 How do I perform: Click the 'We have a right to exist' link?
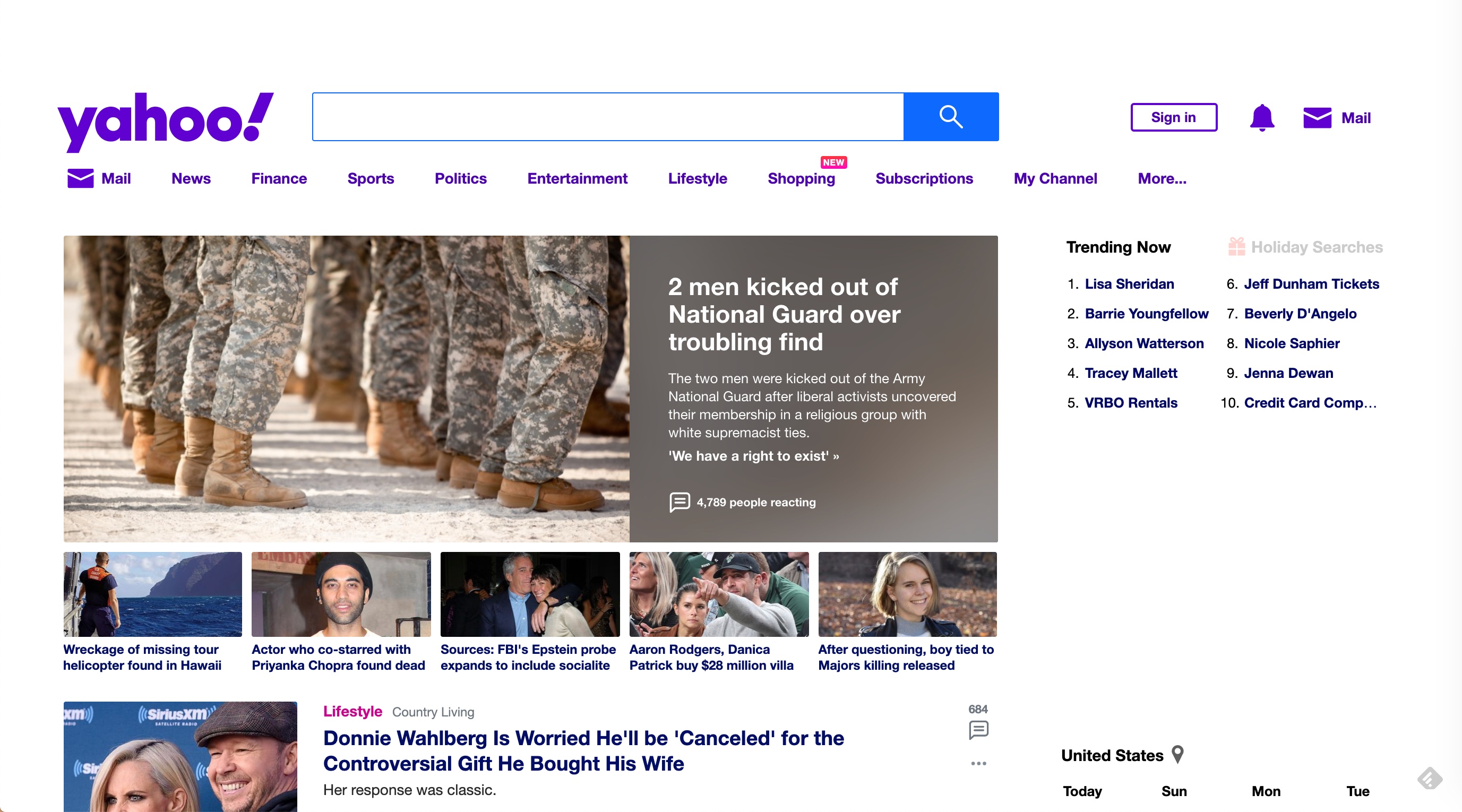coord(753,456)
